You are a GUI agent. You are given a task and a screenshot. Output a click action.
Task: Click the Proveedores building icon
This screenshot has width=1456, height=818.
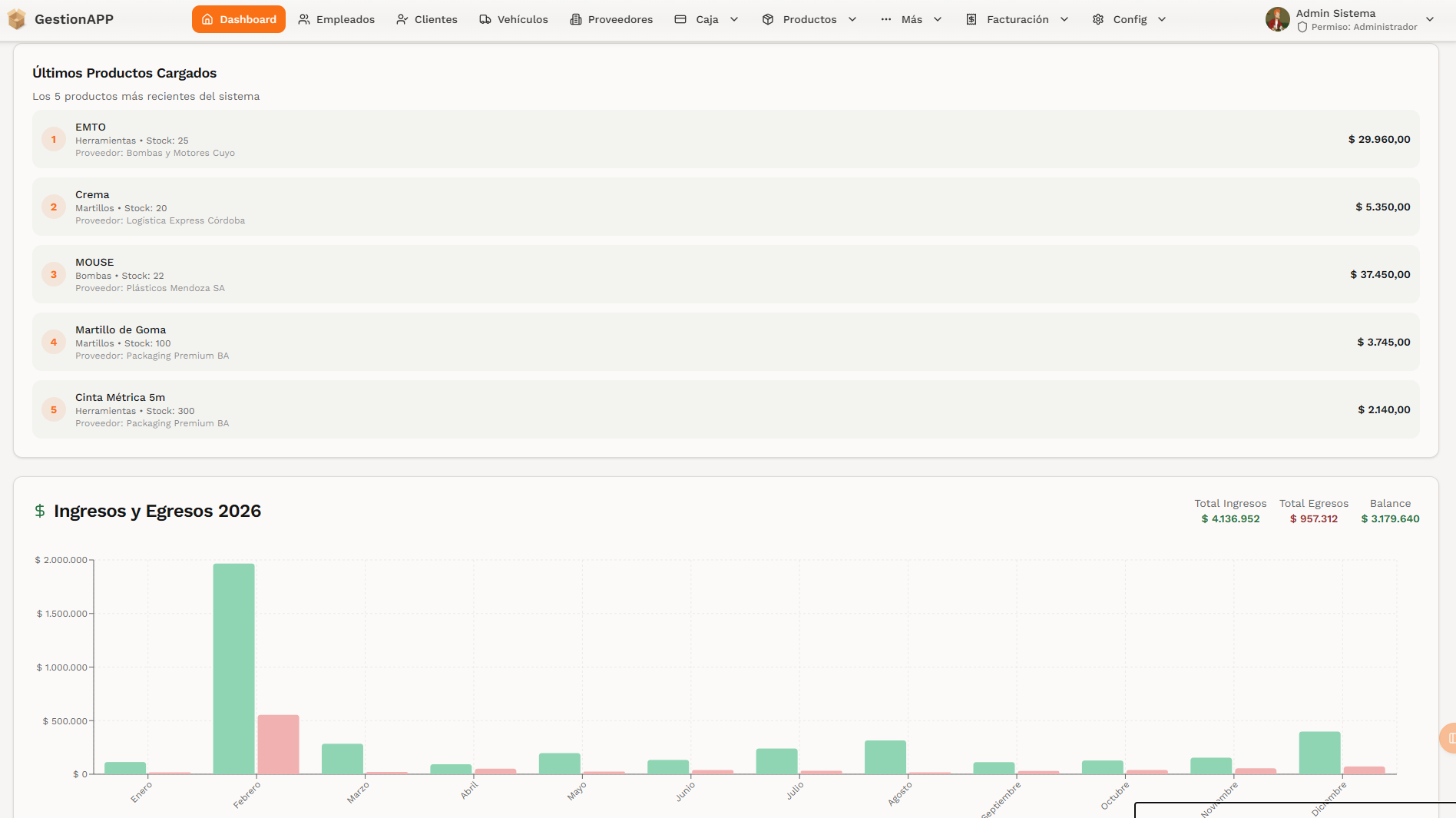click(x=576, y=19)
